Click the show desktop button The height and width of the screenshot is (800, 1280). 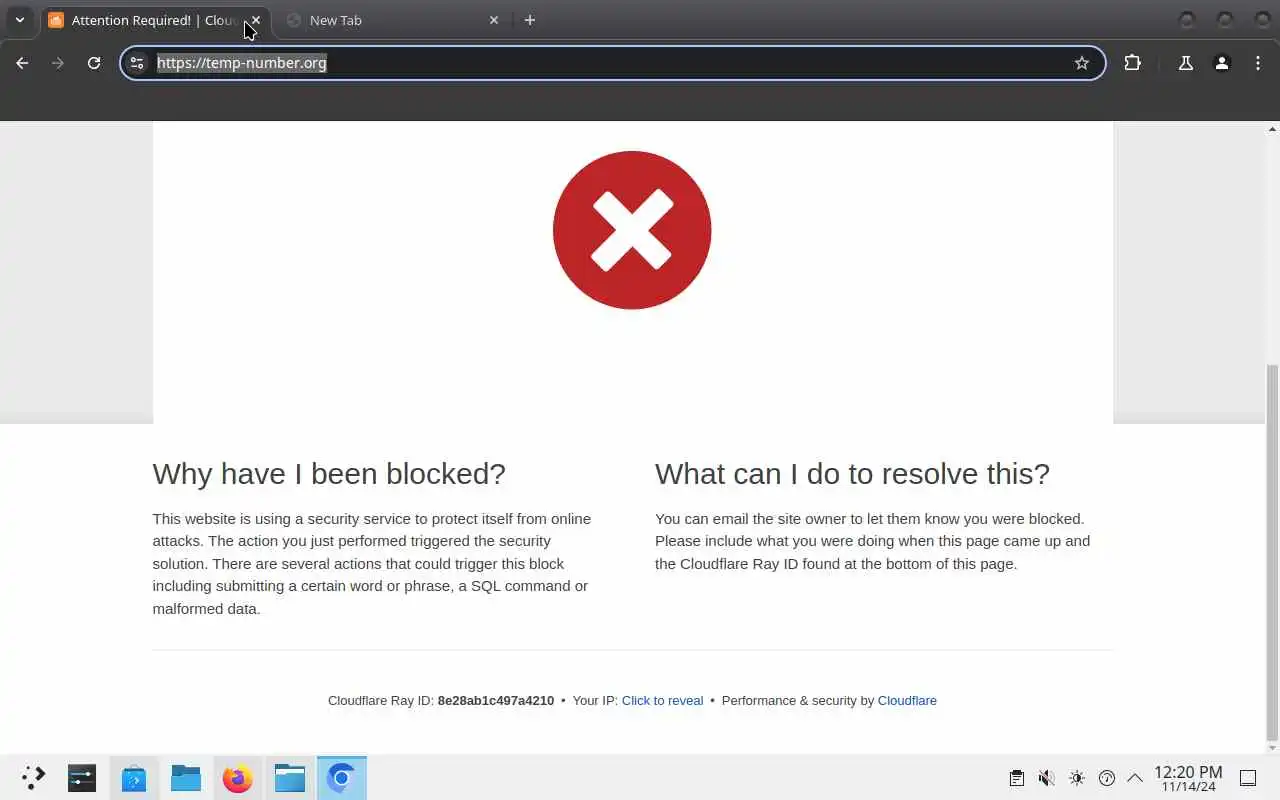[x=1249, y=778]
